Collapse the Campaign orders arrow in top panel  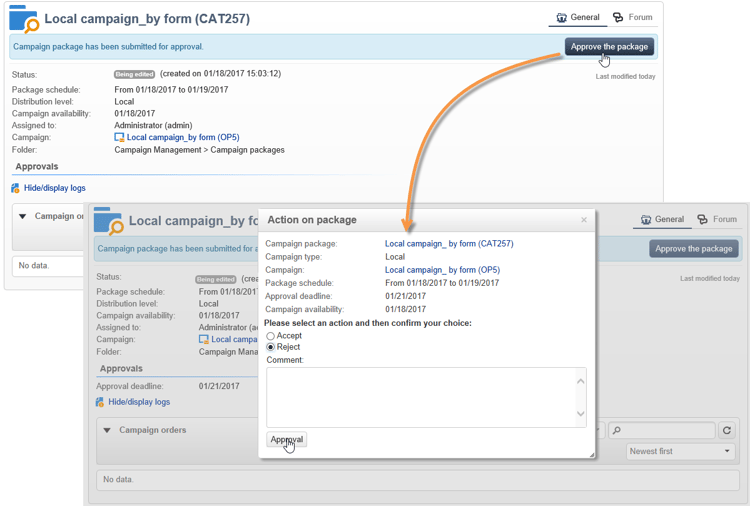tap(23, 216)
